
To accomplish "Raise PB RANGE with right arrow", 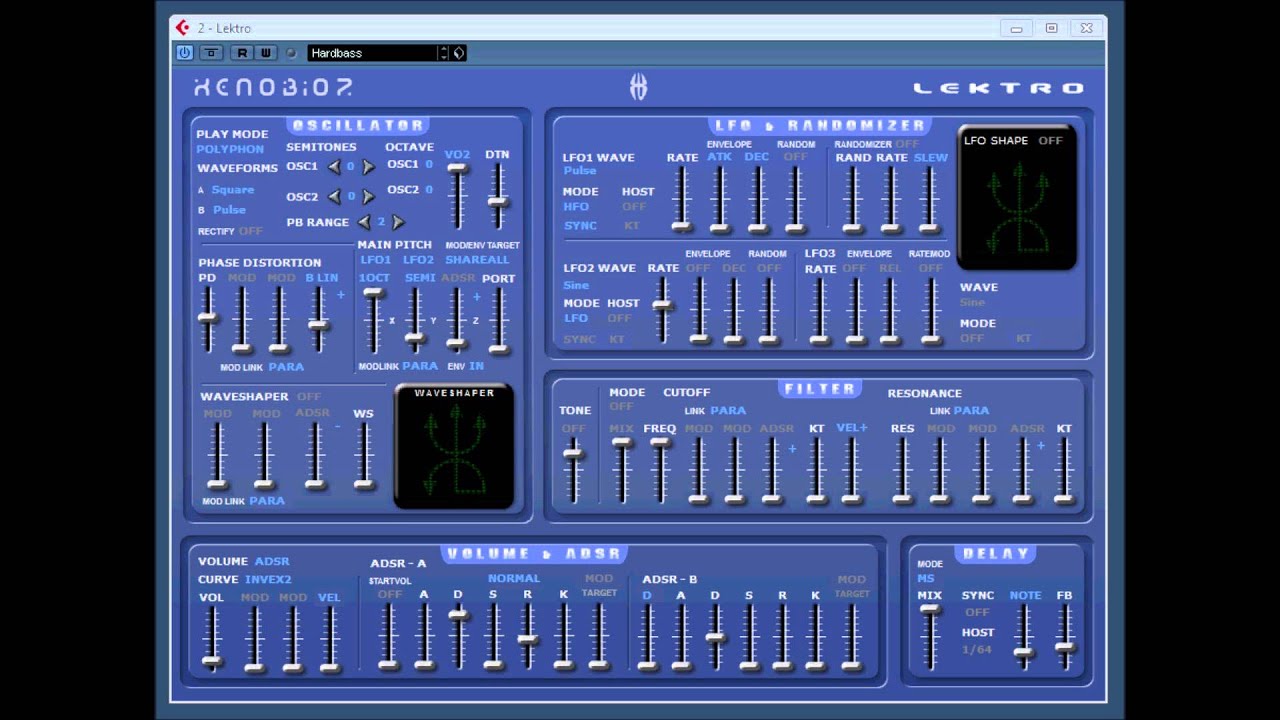I will tap(398, 222).
